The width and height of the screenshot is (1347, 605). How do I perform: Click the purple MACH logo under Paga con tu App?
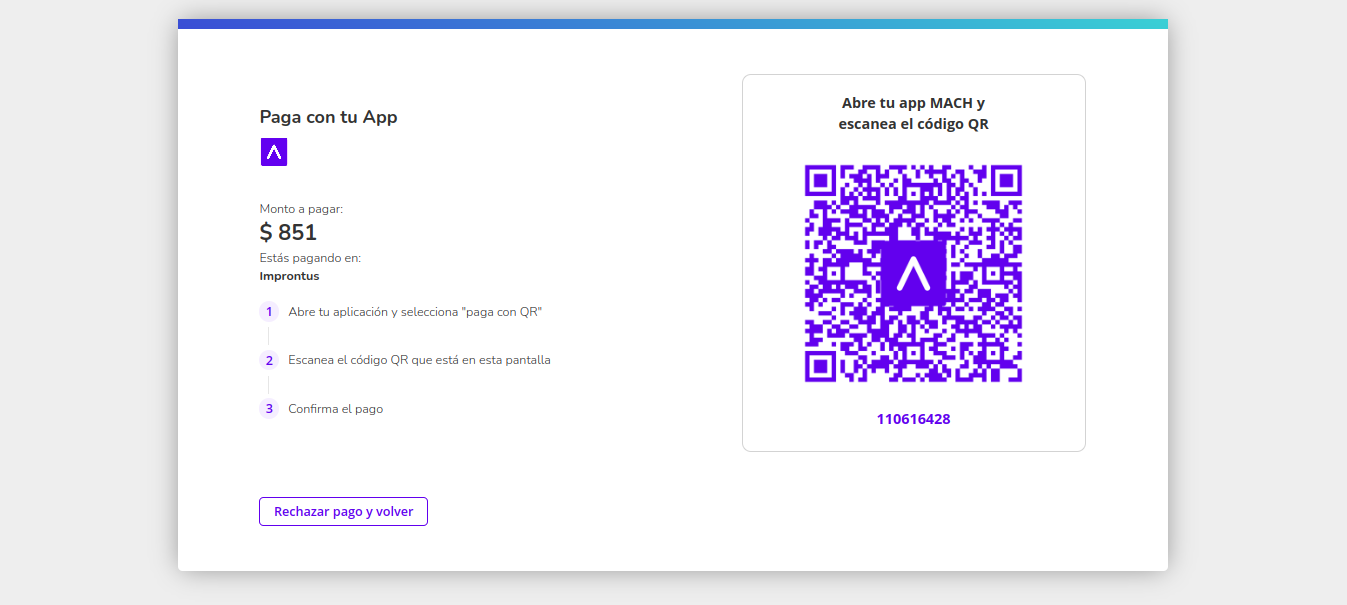[274, 152]
